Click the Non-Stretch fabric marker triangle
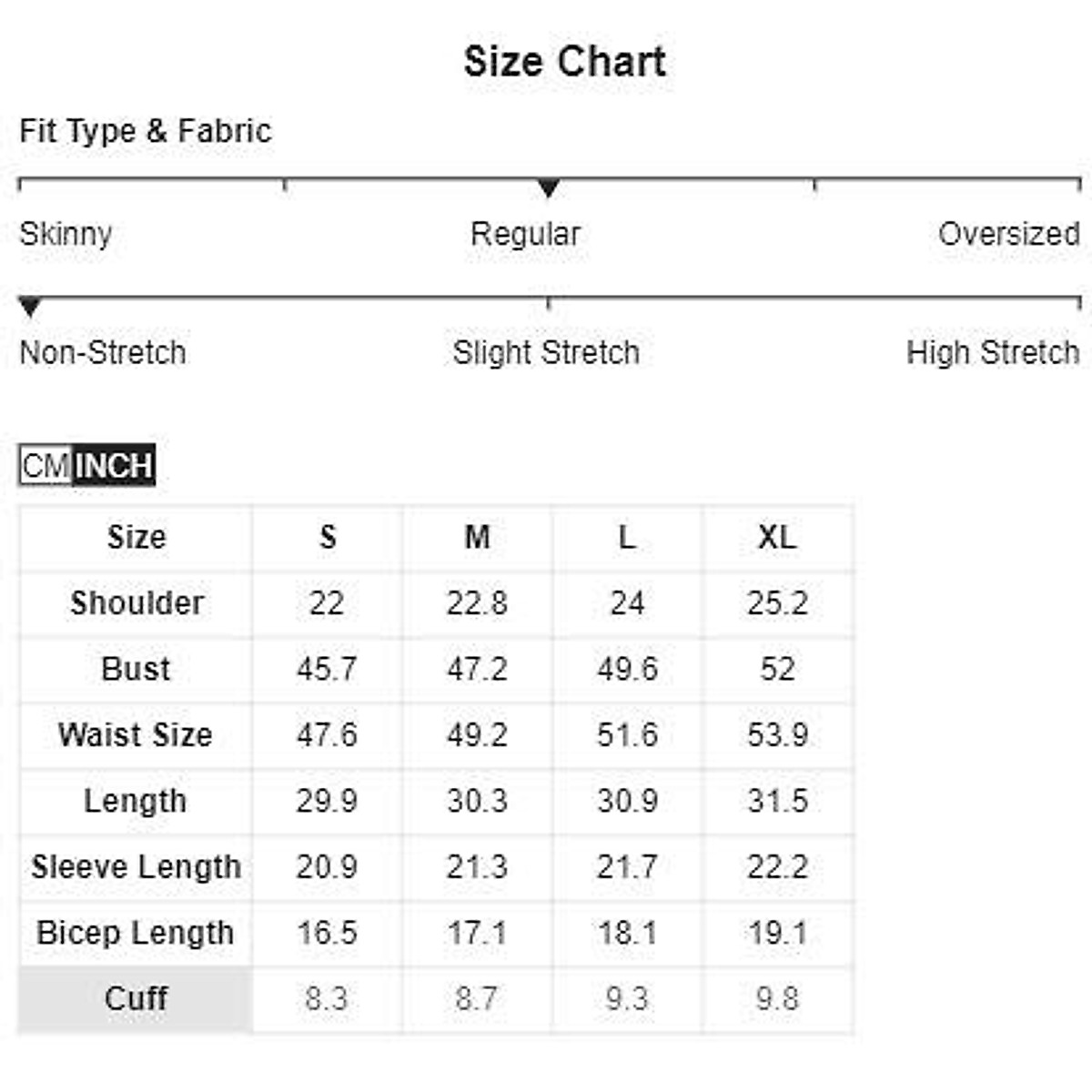 tap(30, 308)
